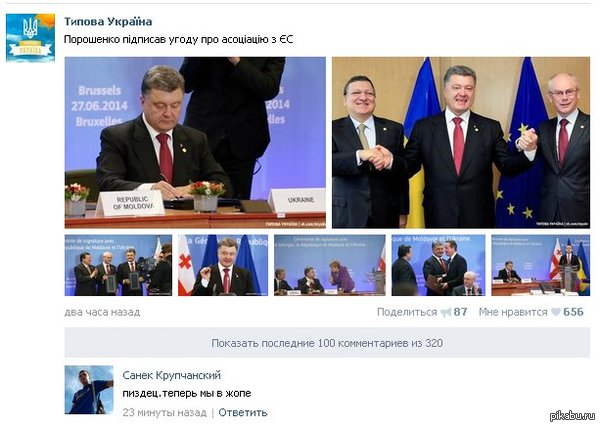Screen dimensions: 600x427
Task: Click Поделиться to share the post
Action: coord(407,312)
